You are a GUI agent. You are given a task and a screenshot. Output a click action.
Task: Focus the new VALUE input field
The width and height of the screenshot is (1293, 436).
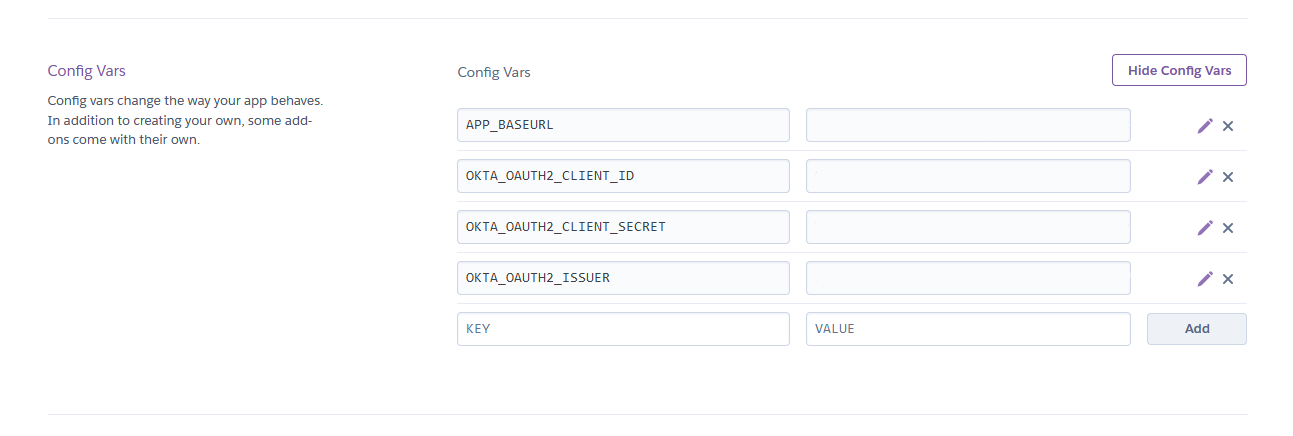point(968,329)
